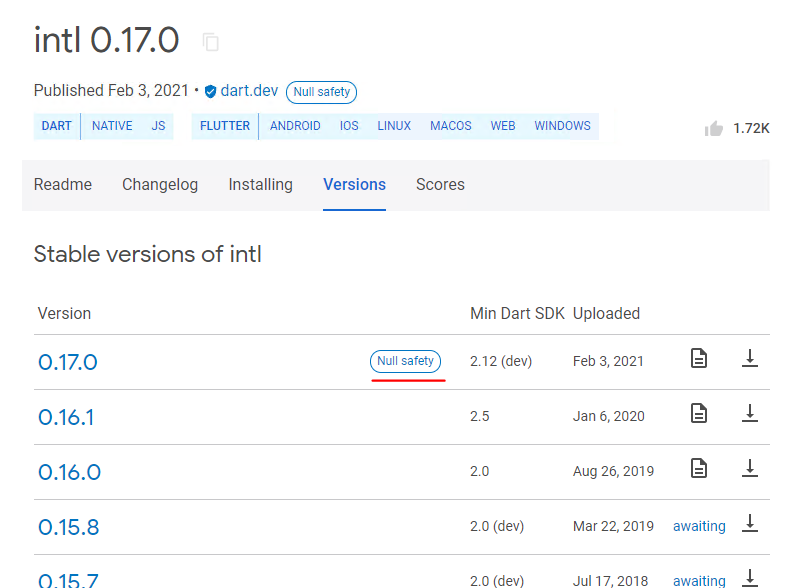Click the 2.5 SDK value in row 0.16.1
Screen dimensions: 795x588
(x=480, y=417)
